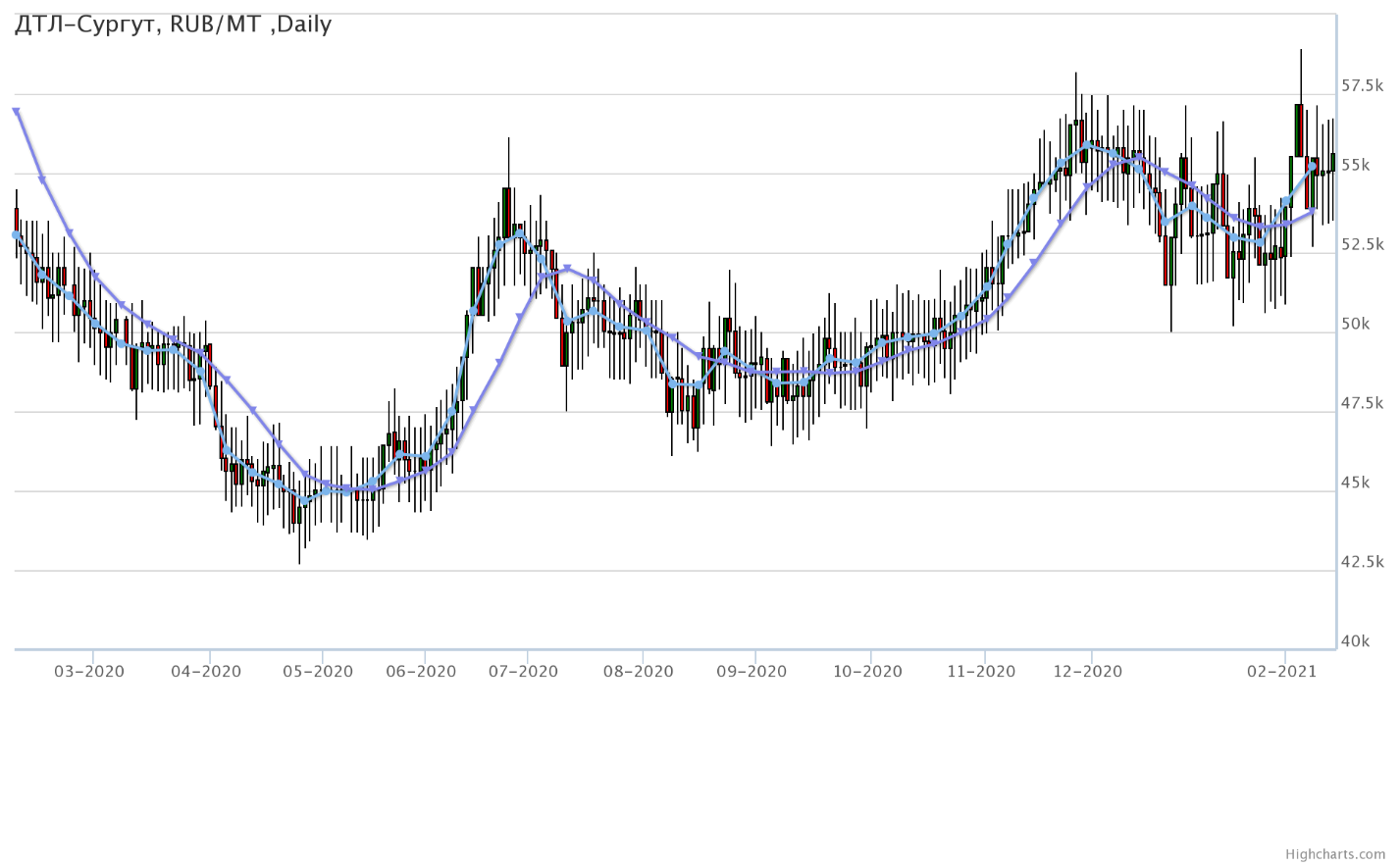Select the 09-2020 date axis label

coord(752,672)
